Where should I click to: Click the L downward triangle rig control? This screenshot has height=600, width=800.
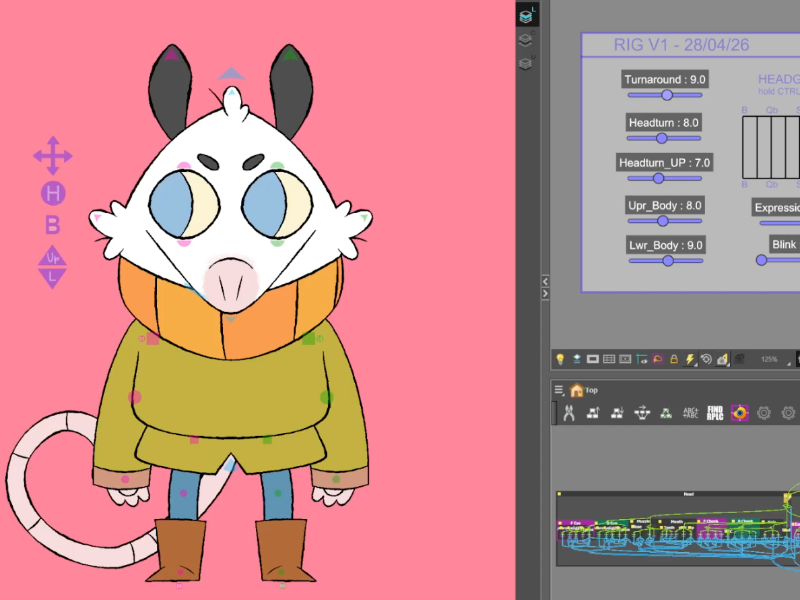[x=52, y=278]
